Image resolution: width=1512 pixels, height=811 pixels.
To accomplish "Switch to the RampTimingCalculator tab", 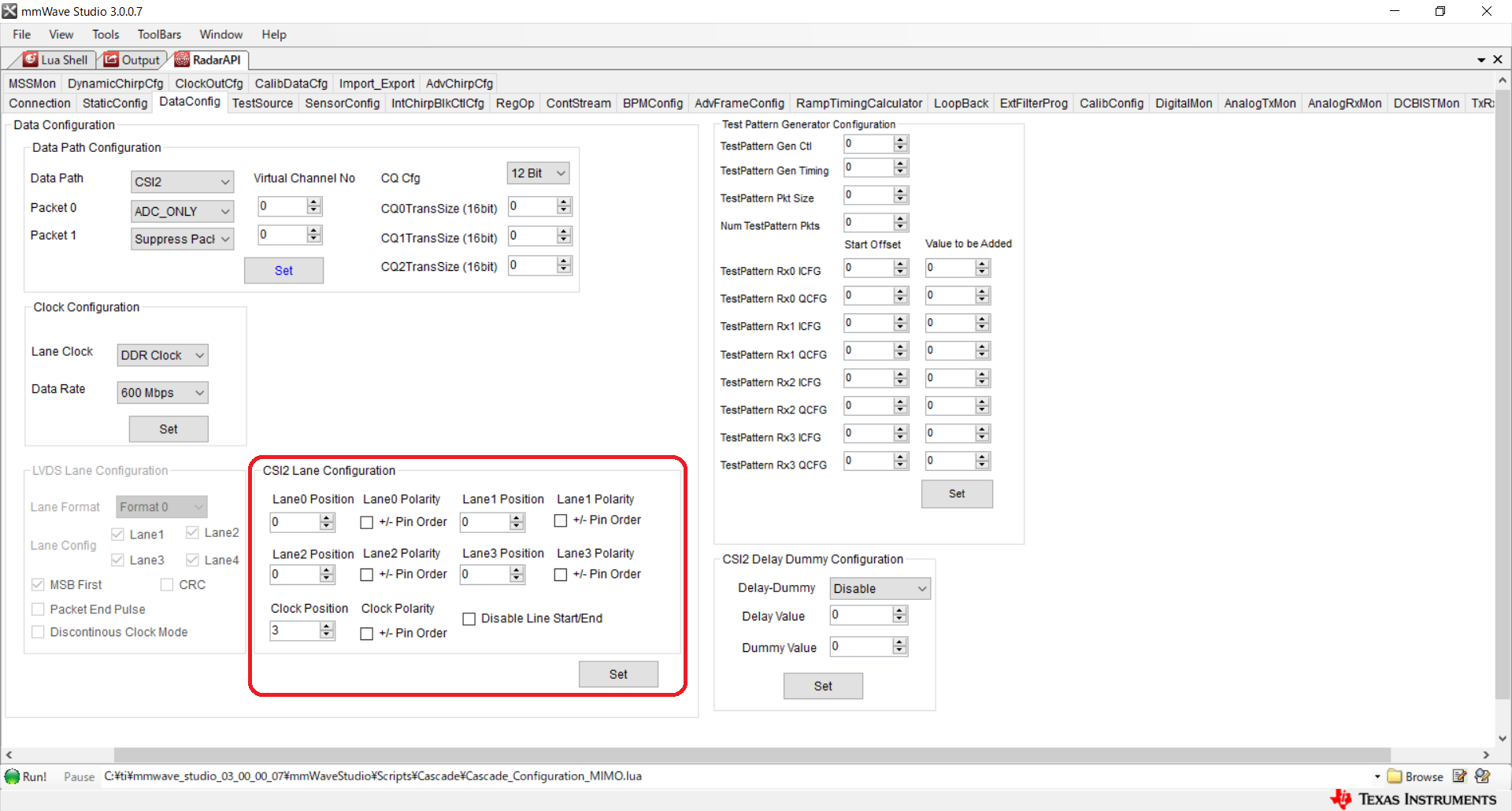I will tap(859, 103).
